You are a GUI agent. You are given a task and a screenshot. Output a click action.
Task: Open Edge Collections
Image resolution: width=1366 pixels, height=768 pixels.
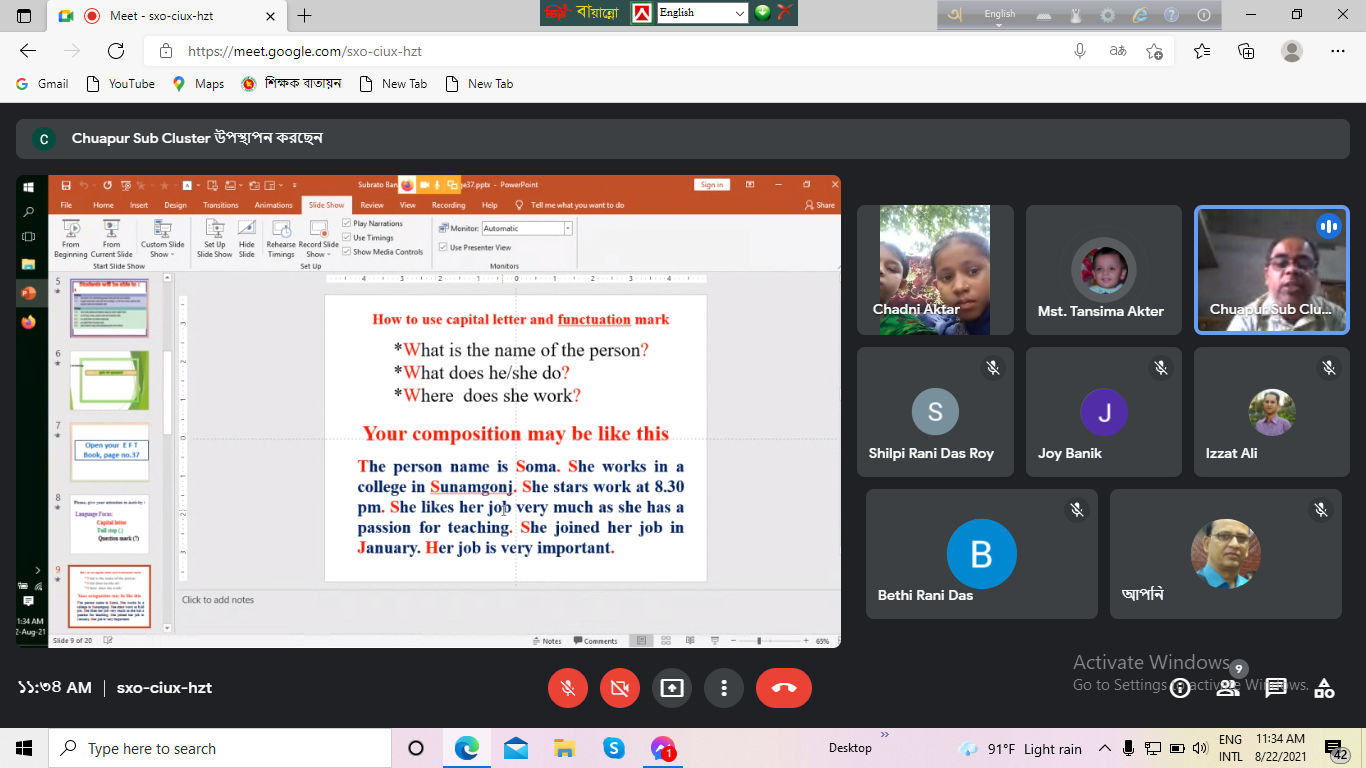point(1246,51)
